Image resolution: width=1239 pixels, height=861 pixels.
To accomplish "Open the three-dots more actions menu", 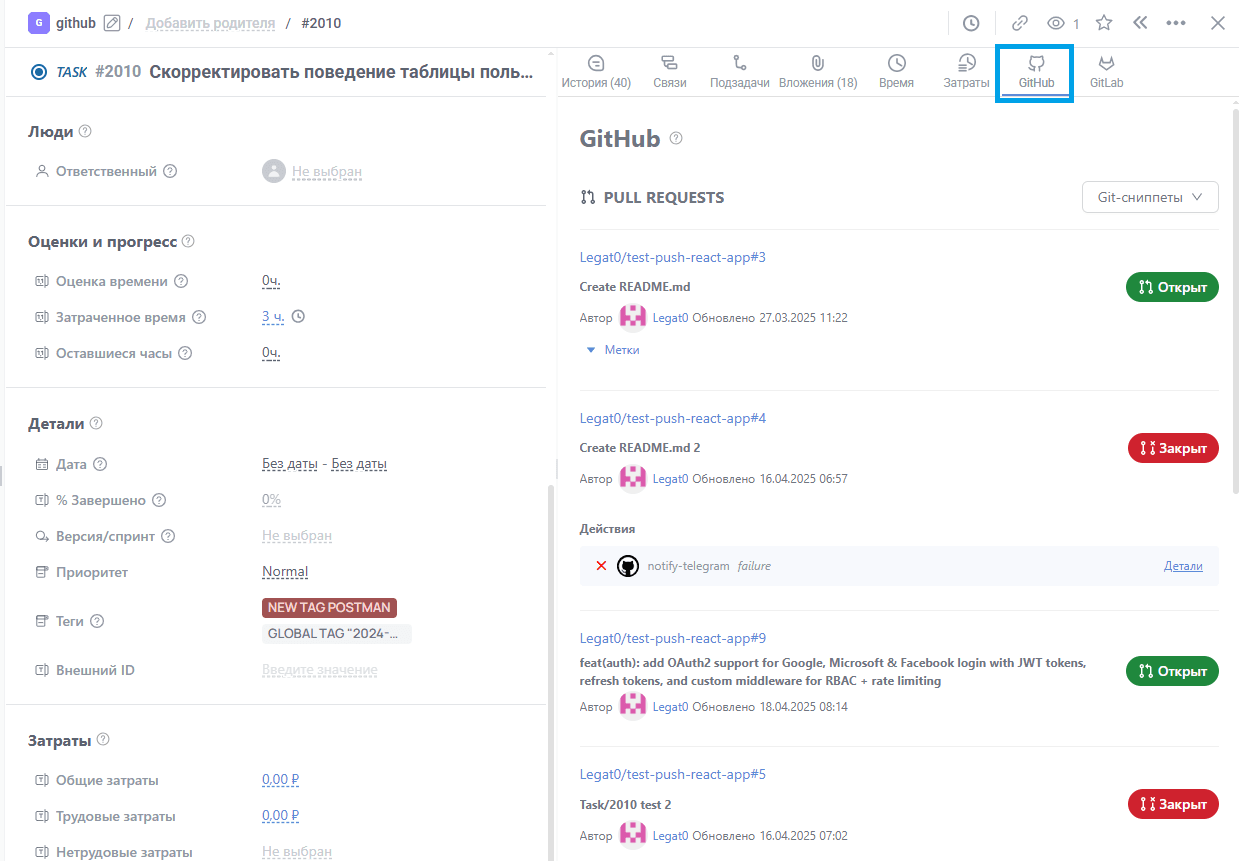I will pyautogui.click(x=1176, y=23).
